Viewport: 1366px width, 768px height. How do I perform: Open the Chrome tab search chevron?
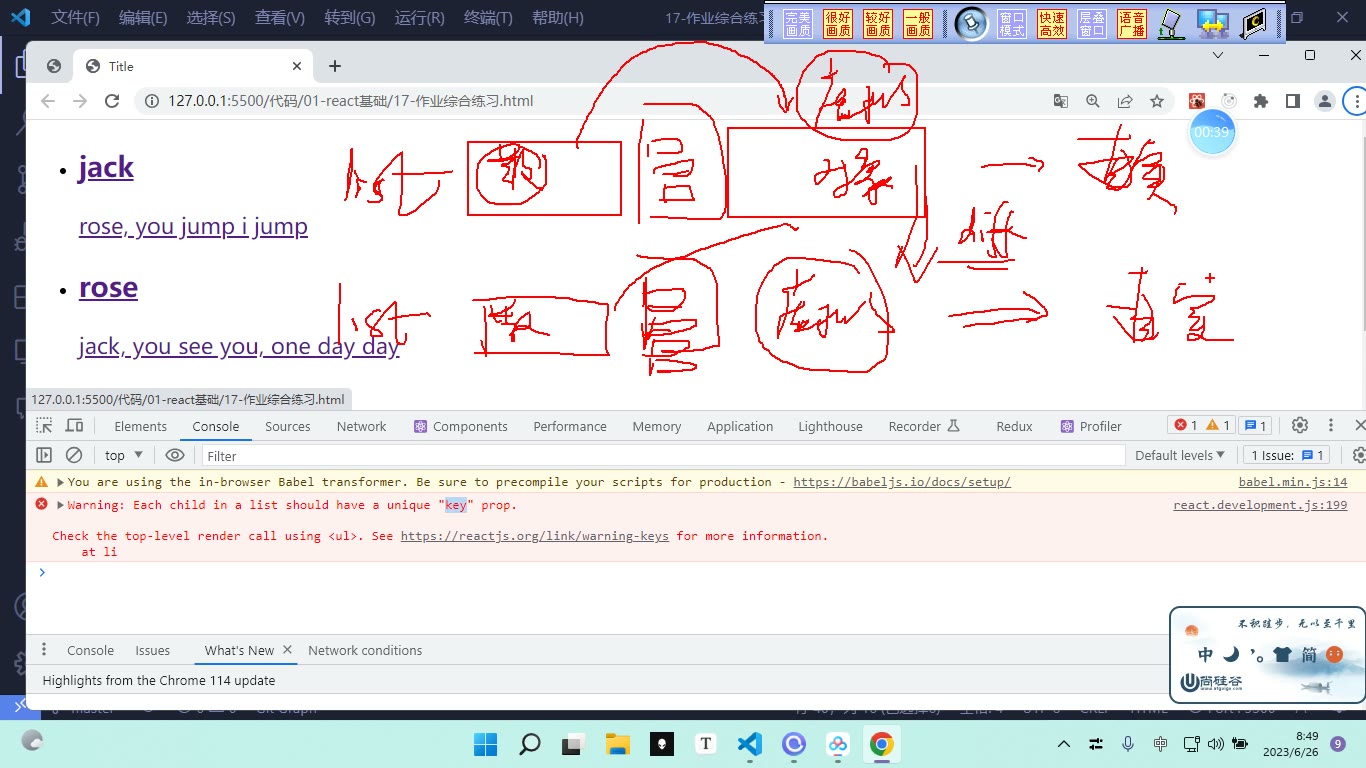point(1217,55)
